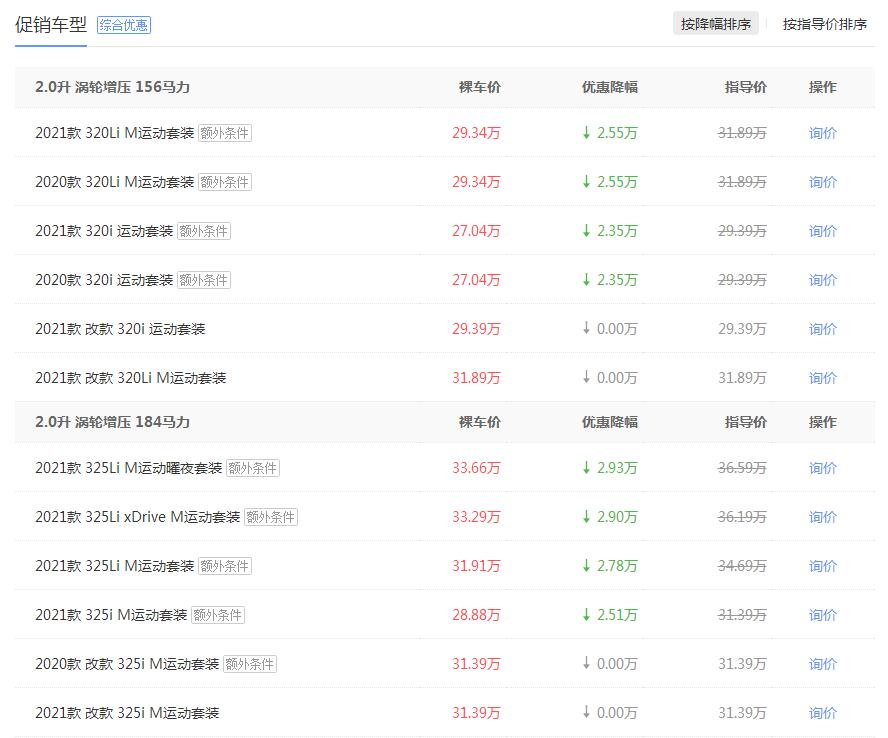
Task: Select model name 2020款 320Li M运动套装
Action: (x=114, y=182)
